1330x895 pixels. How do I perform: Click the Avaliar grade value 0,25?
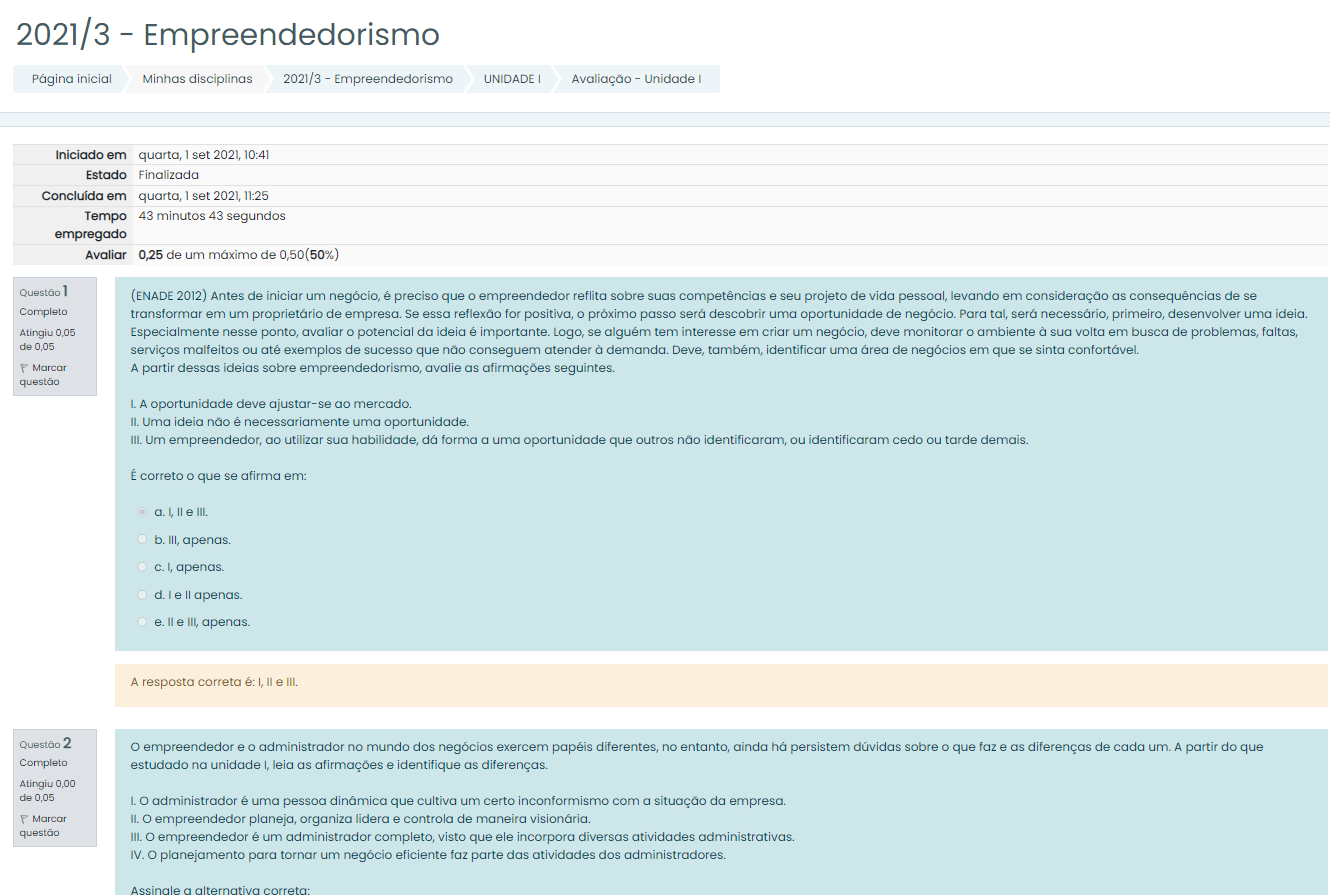click(x=151, y=255)
